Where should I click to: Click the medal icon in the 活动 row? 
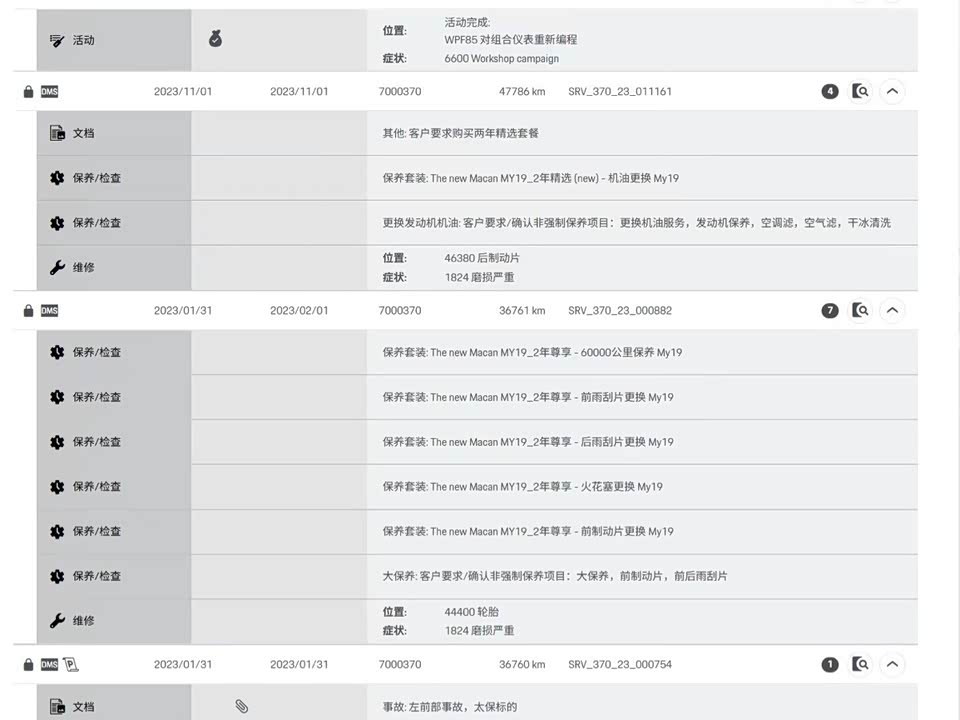click(216, 39)
